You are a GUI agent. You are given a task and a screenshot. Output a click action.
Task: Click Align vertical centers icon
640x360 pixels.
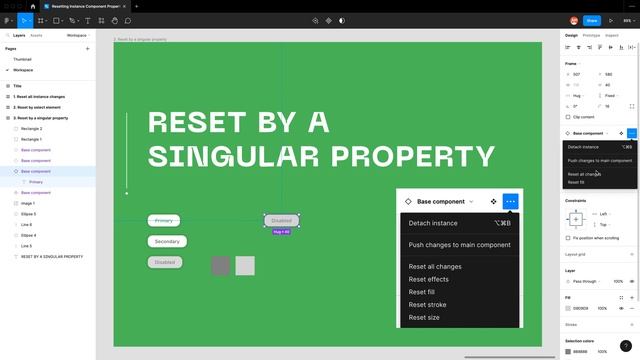[611, 47]
